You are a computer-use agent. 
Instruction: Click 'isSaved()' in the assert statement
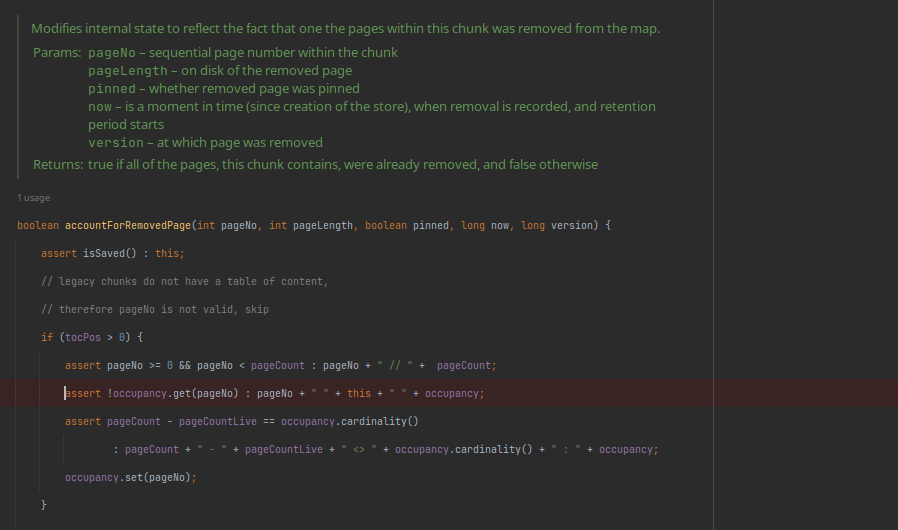tap(110, 253)
